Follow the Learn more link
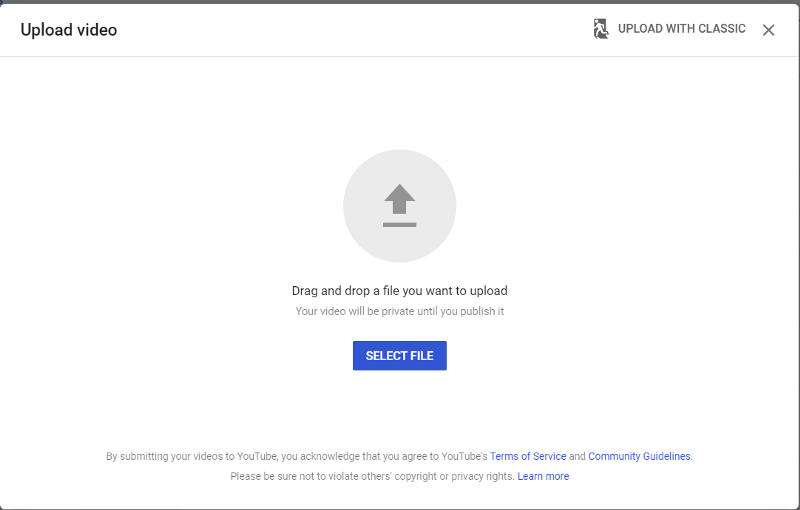800x510 pixels. (543, 476)
